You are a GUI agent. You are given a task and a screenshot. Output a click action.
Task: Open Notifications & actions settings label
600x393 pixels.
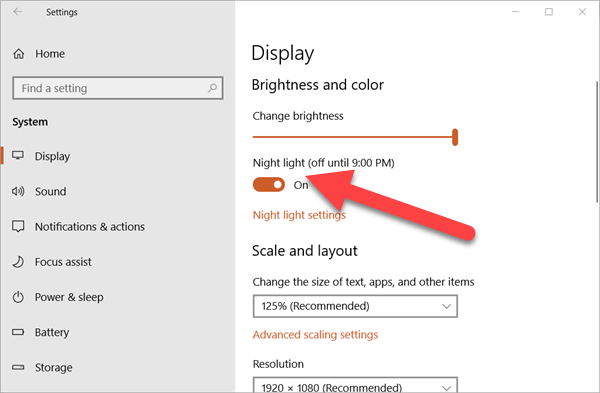pyautogui.click(x=90, y=227)
